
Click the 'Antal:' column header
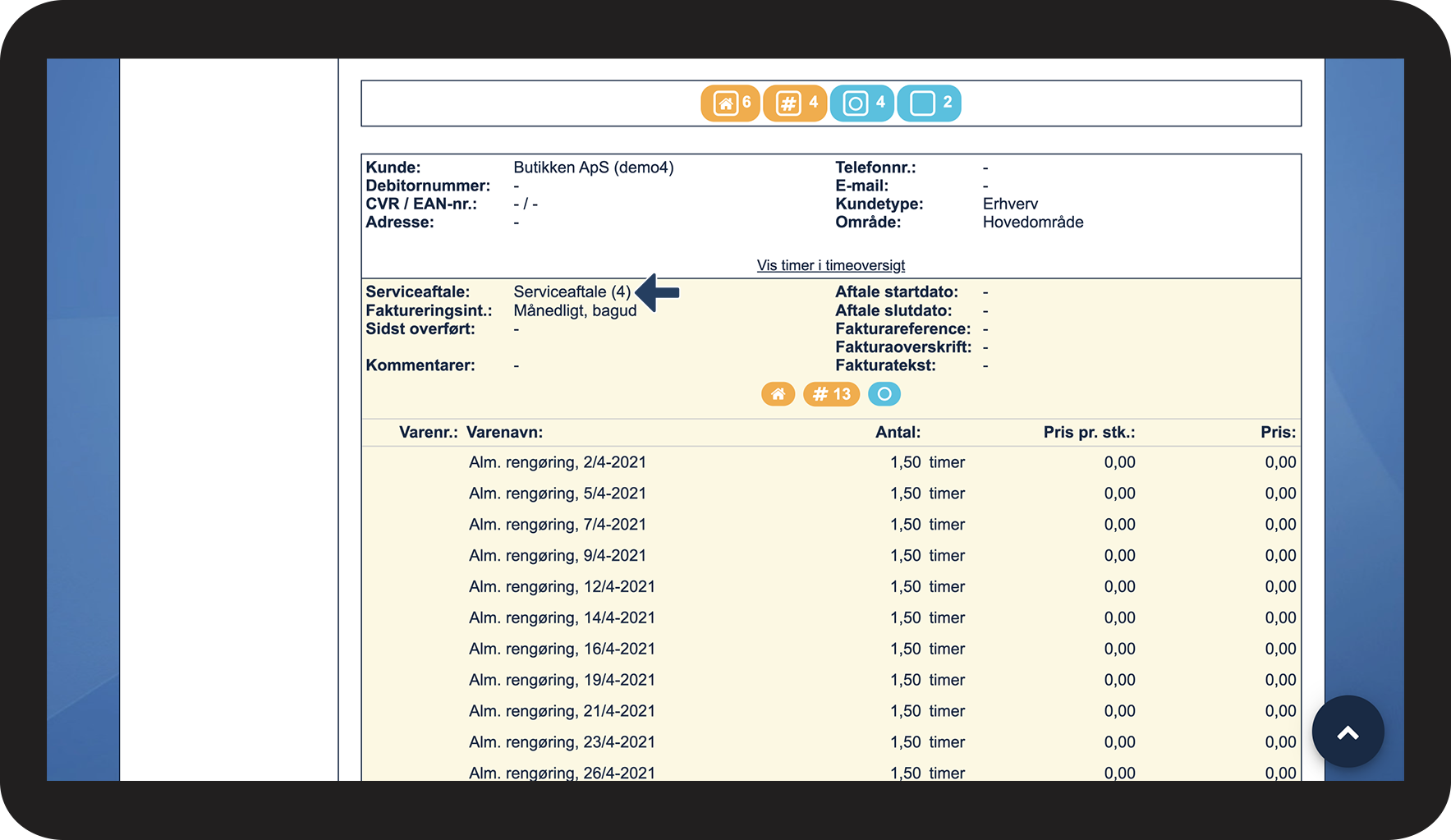pyautogui.click(x=898, y=433)
